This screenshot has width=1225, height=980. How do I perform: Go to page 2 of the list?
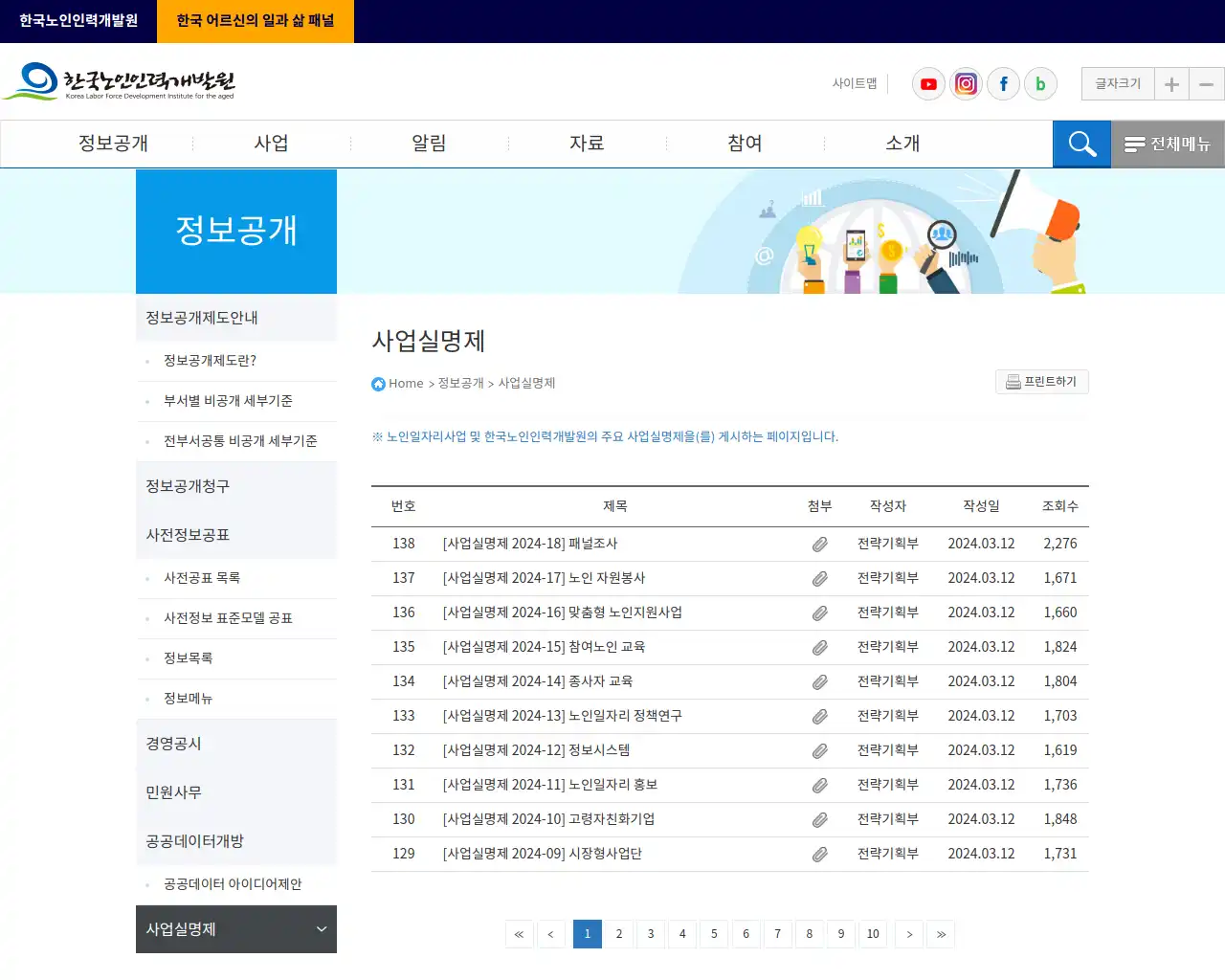pos(619,934)
